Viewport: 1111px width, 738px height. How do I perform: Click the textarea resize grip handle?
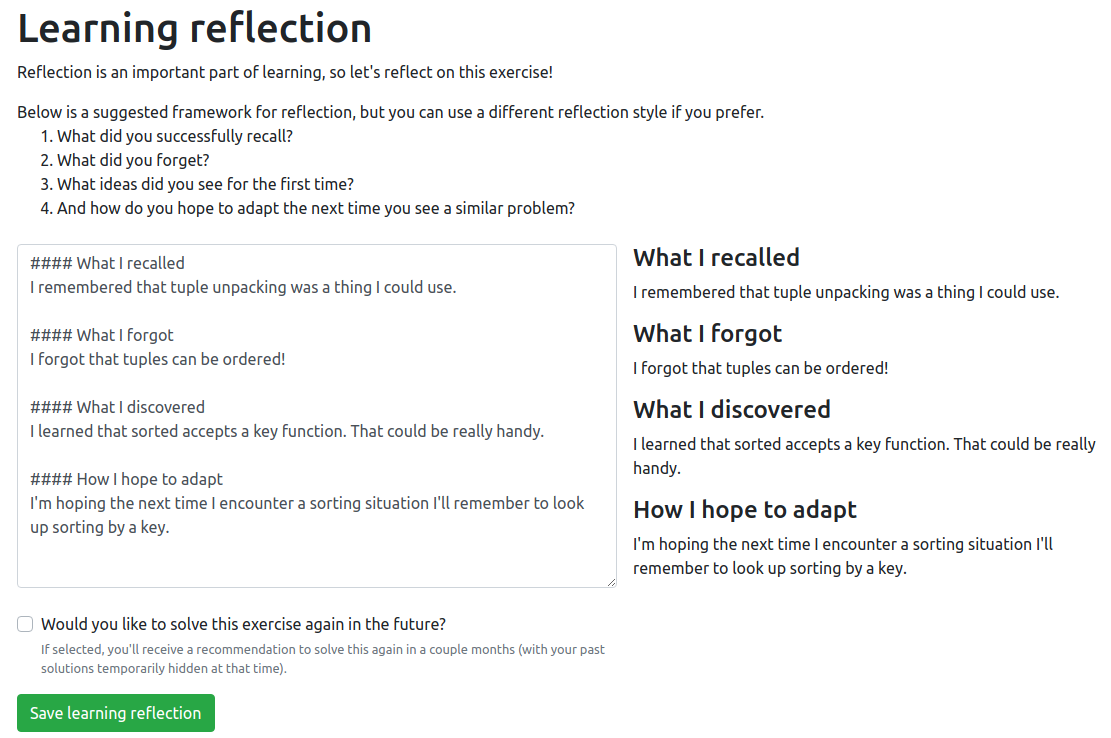click(610, 581)
